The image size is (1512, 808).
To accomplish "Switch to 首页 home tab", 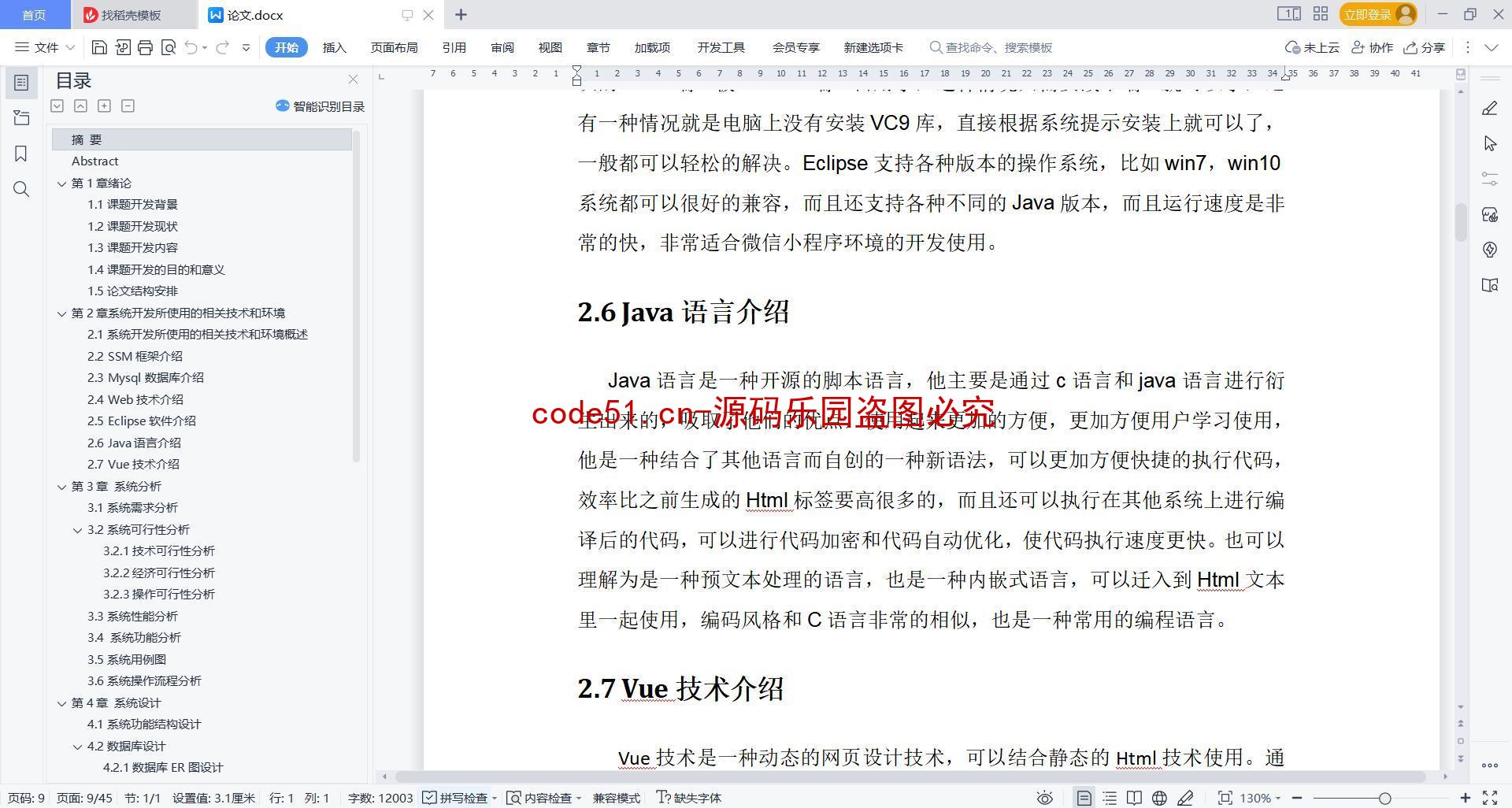I will (x=34, y=14).
